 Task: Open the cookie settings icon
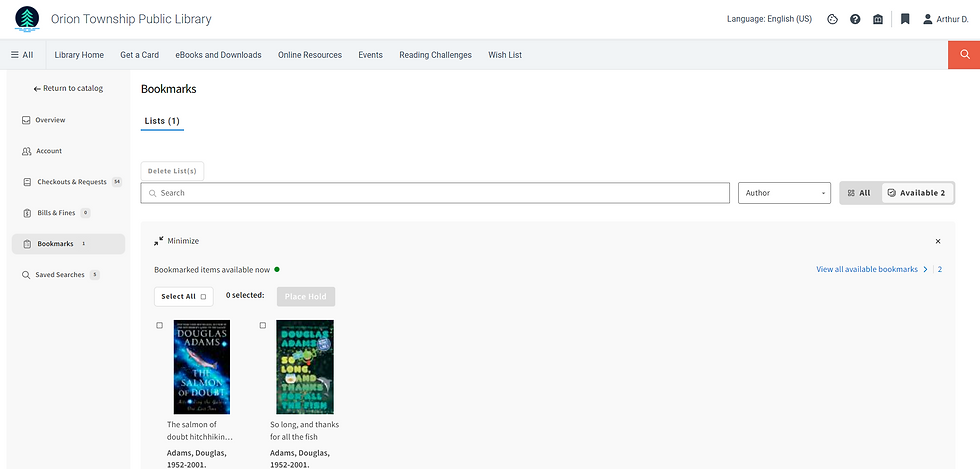[x=832, y=19]
